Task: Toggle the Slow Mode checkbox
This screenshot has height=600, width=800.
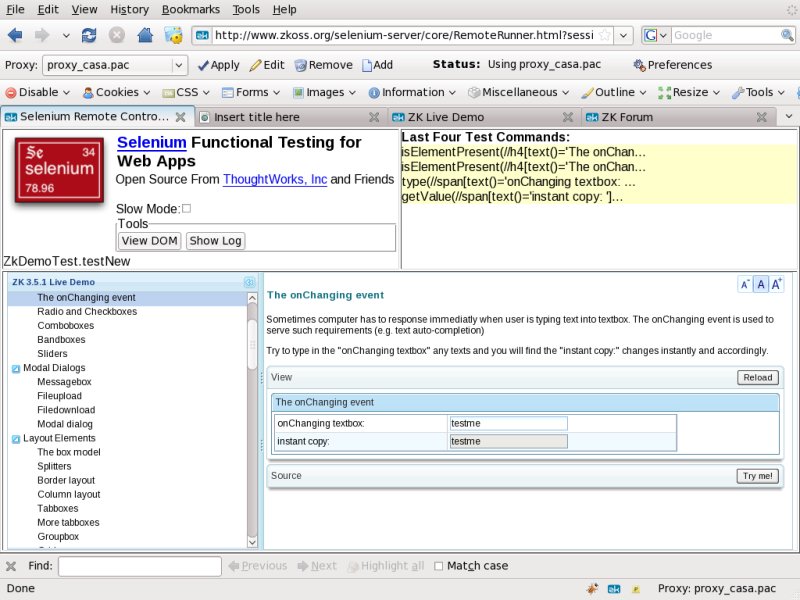Action: 186,208
